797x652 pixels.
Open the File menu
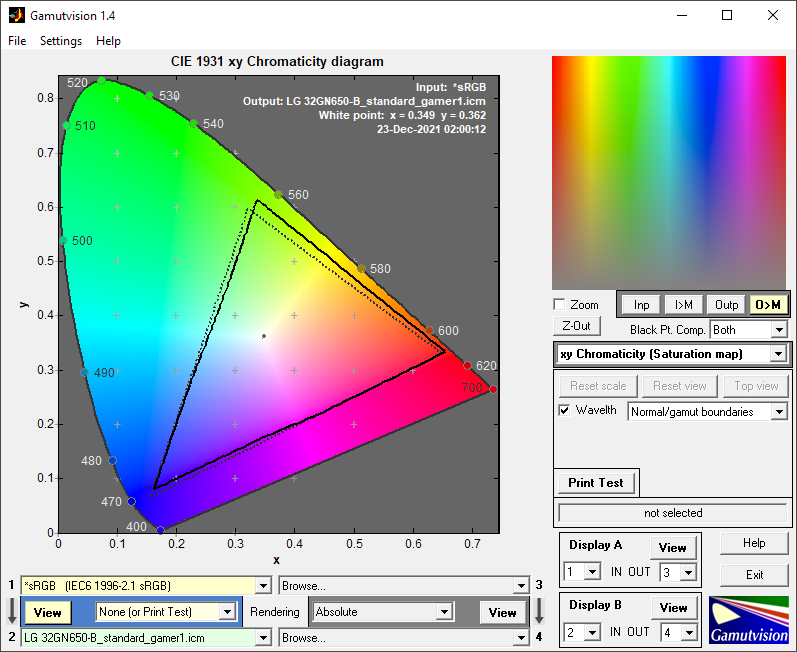(x=17, y=41)
